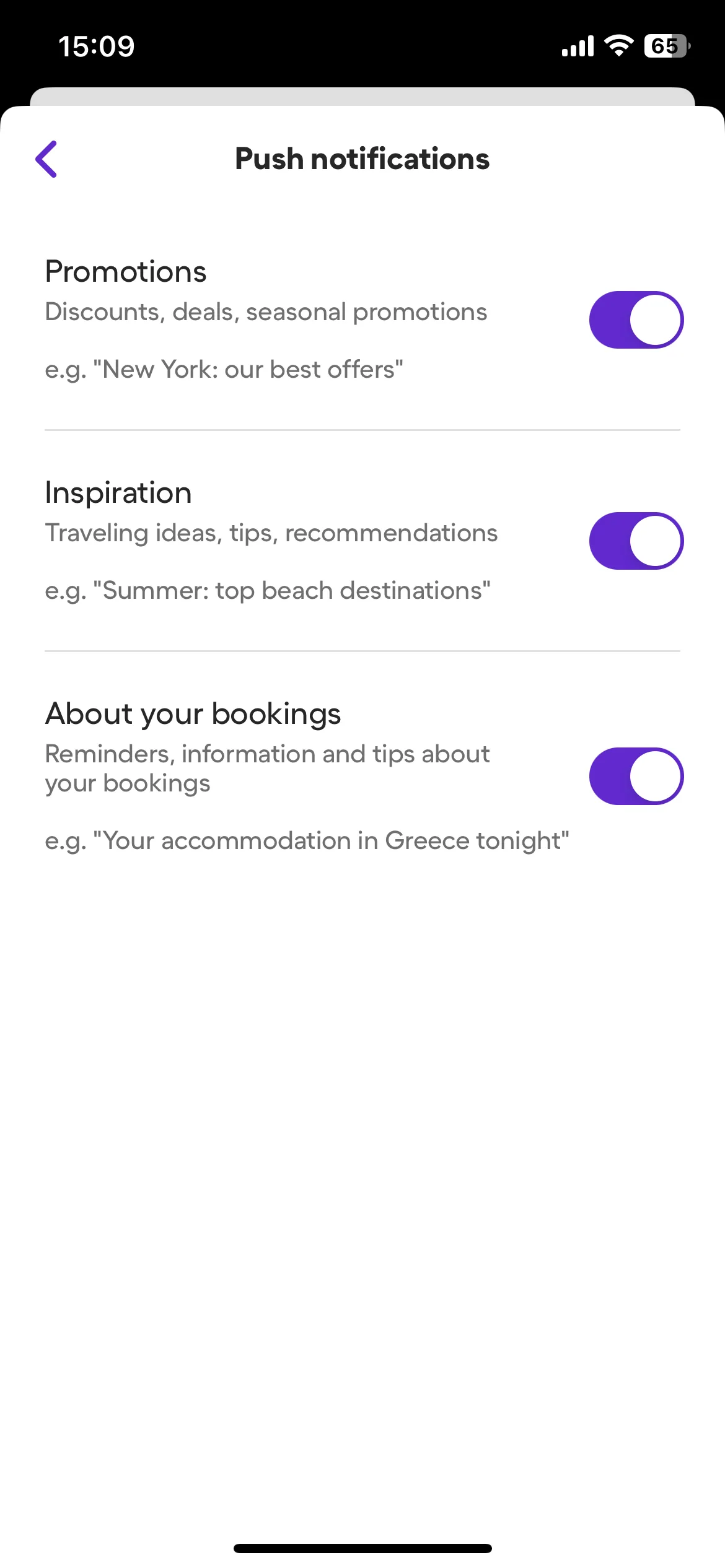Tap the Push notifications page title
Screen dimensions: 725x1568
point(362,159)
